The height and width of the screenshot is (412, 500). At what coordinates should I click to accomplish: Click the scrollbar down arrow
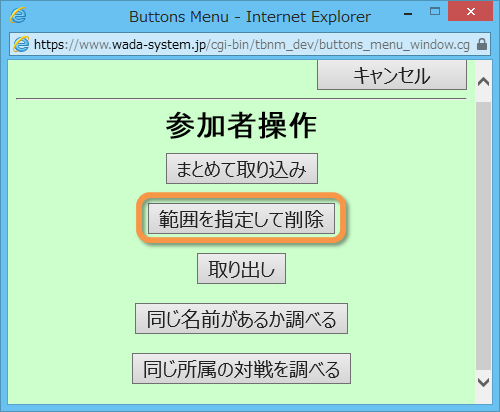coord(483,382)
